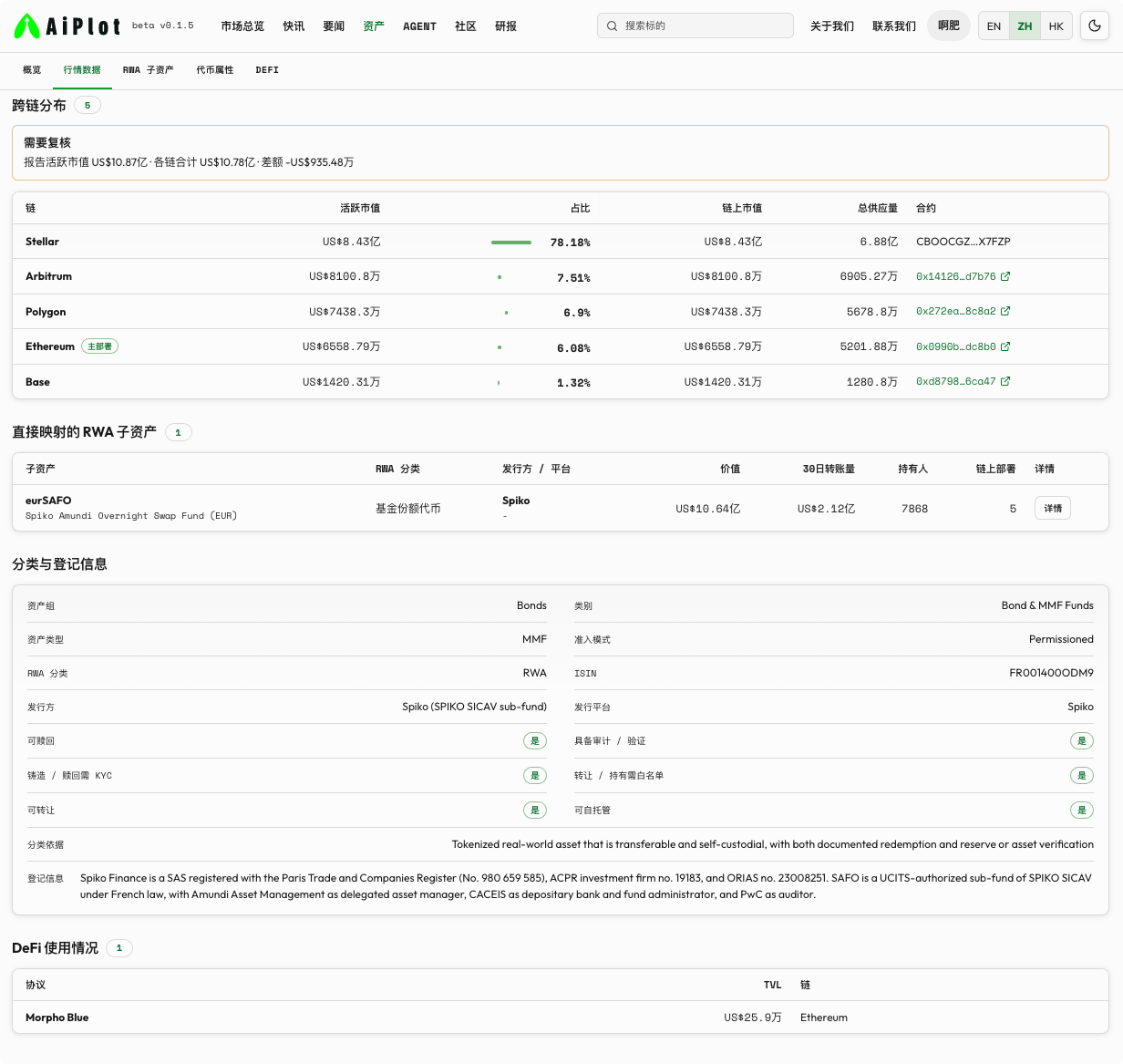Screen dimensions: 1123x1064
Task: Toggle dark mode moon icon
Action: [1095, 26]
